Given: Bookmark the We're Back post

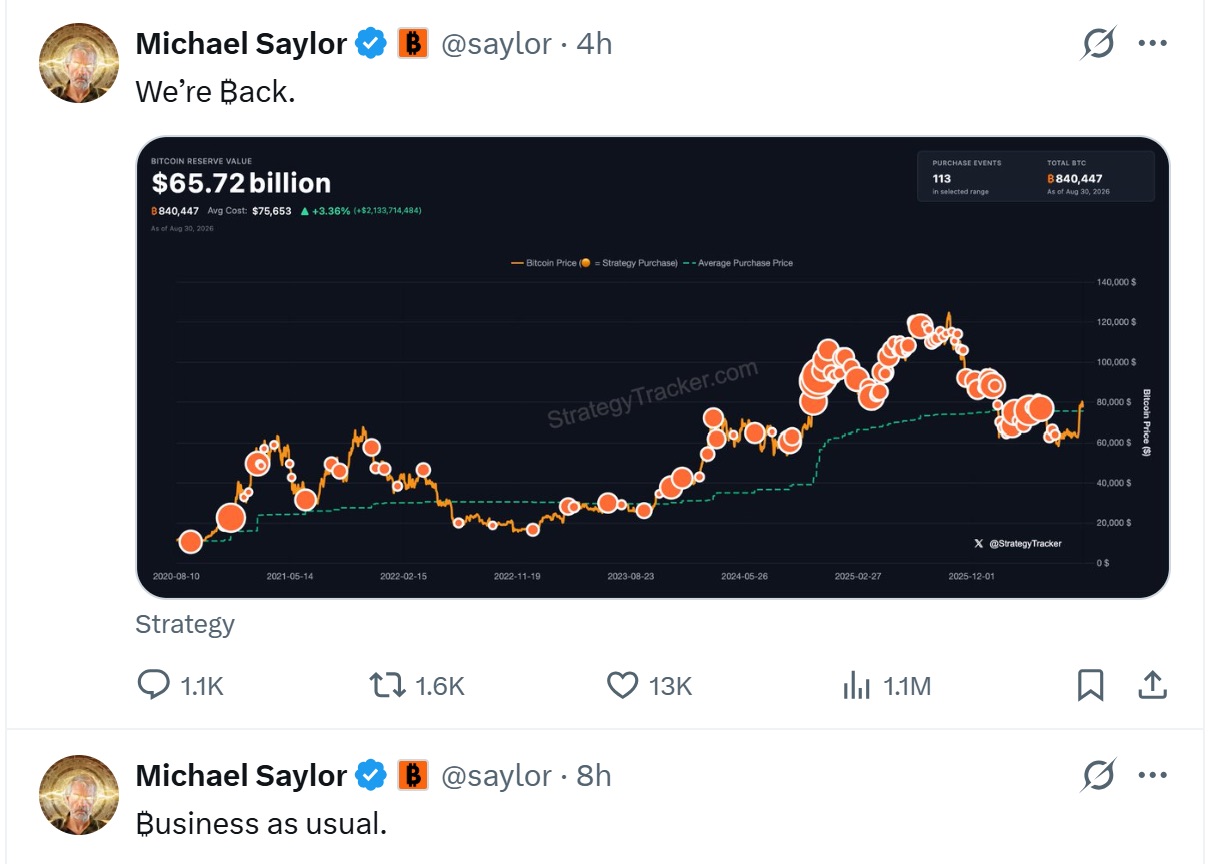Looking at the screenshot, I should point(1090,685).
